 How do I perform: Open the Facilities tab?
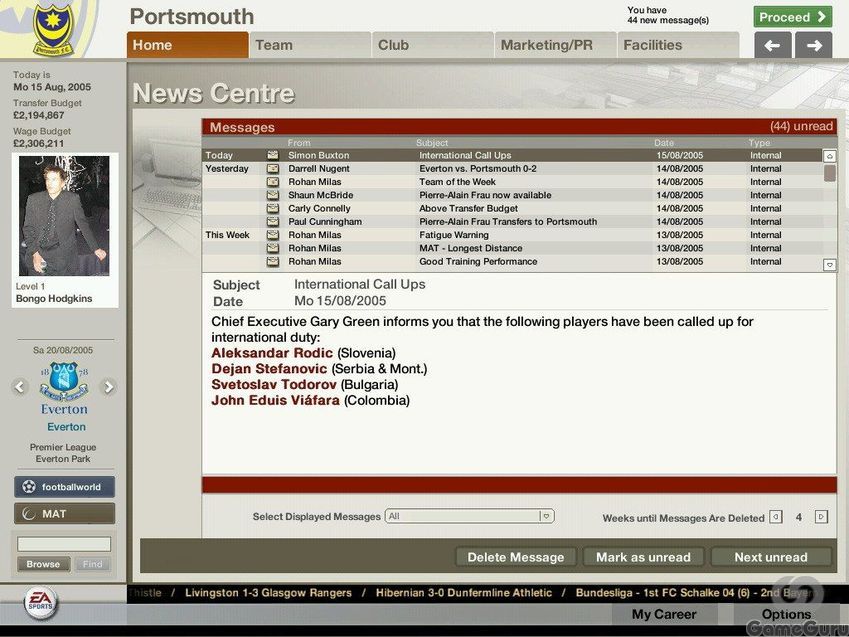[x=678, y=45]
